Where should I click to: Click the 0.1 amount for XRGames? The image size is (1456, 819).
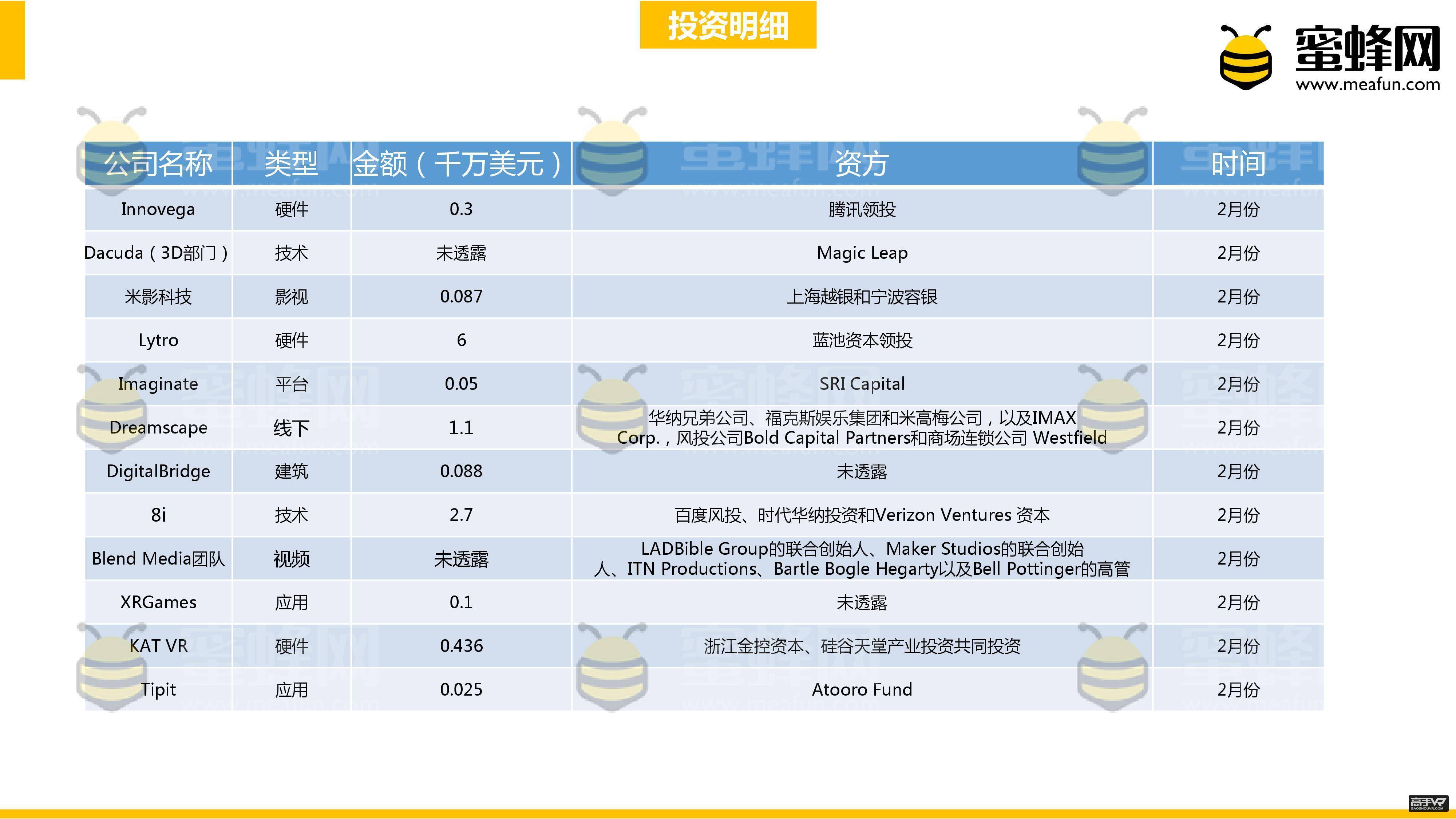(461, 602)
